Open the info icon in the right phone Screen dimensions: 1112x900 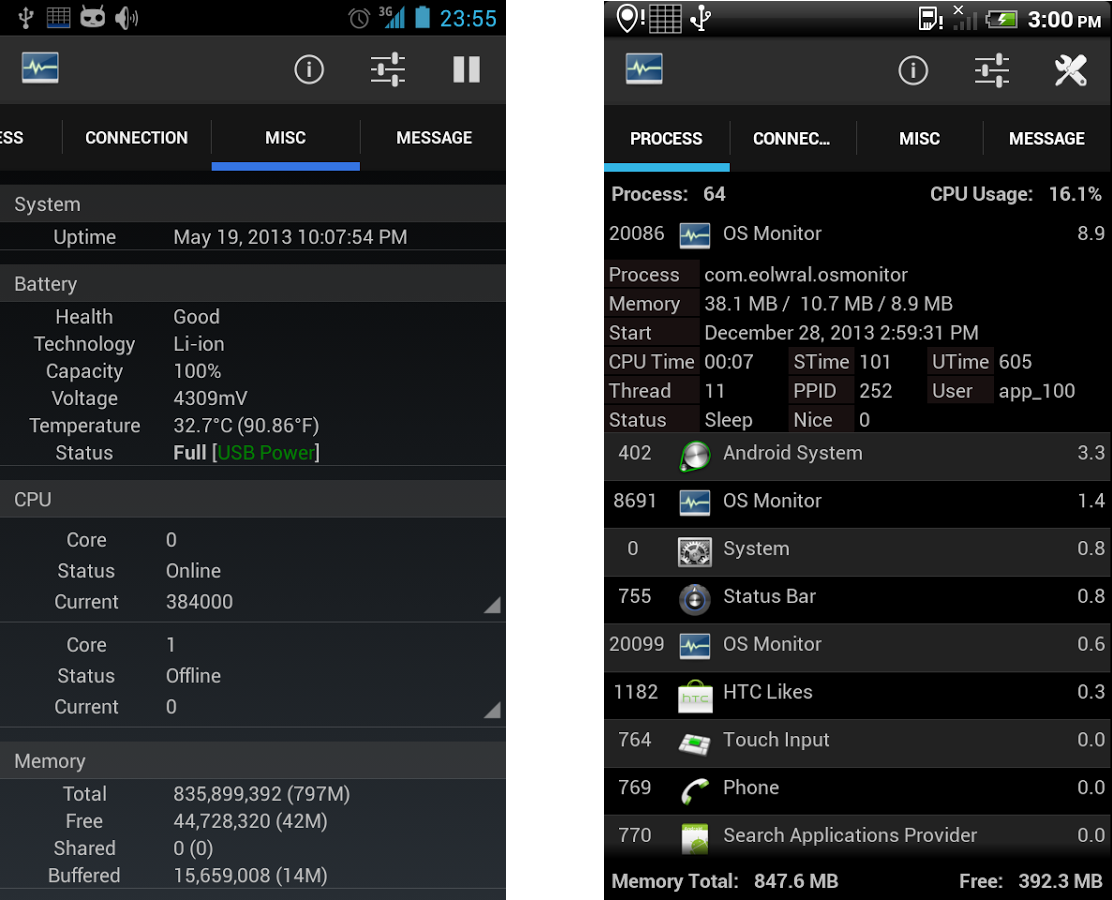tap(913, 70)
